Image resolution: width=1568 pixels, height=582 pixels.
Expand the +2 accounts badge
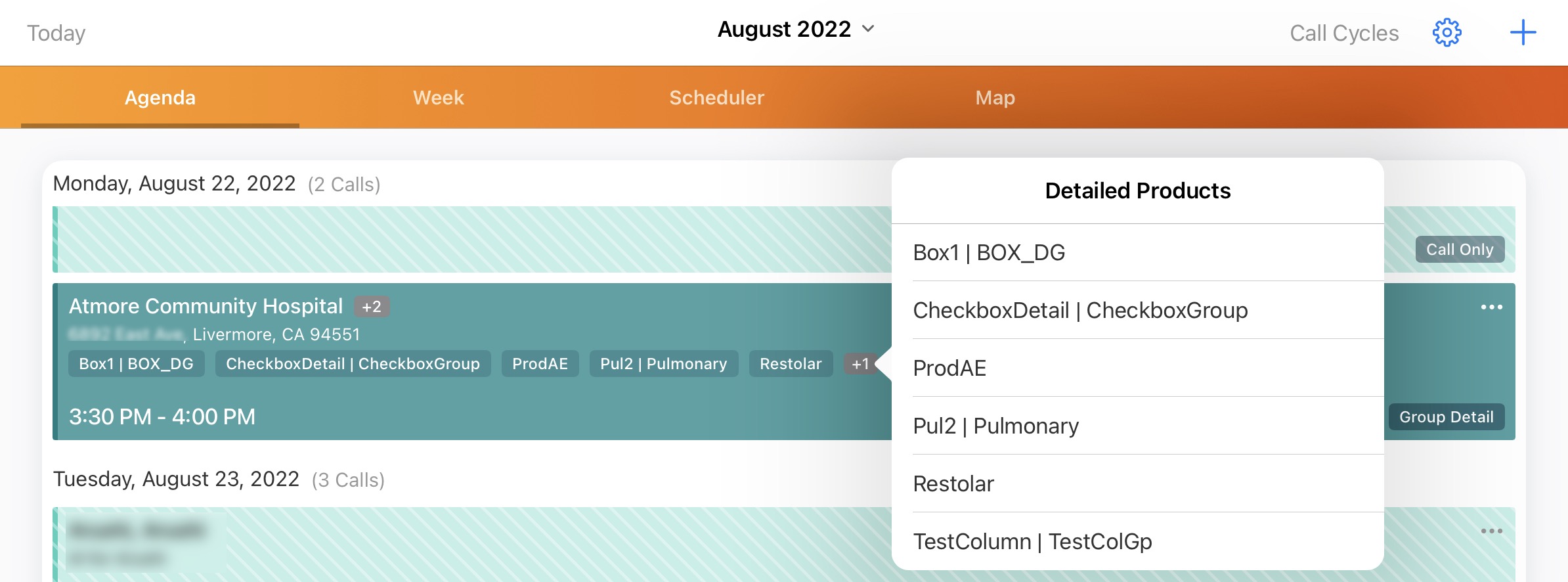pos(372,307)
